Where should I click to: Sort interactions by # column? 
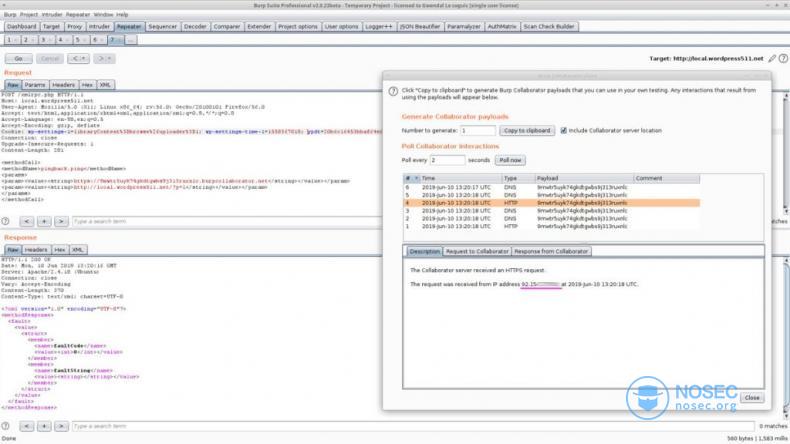pos(412,178)
